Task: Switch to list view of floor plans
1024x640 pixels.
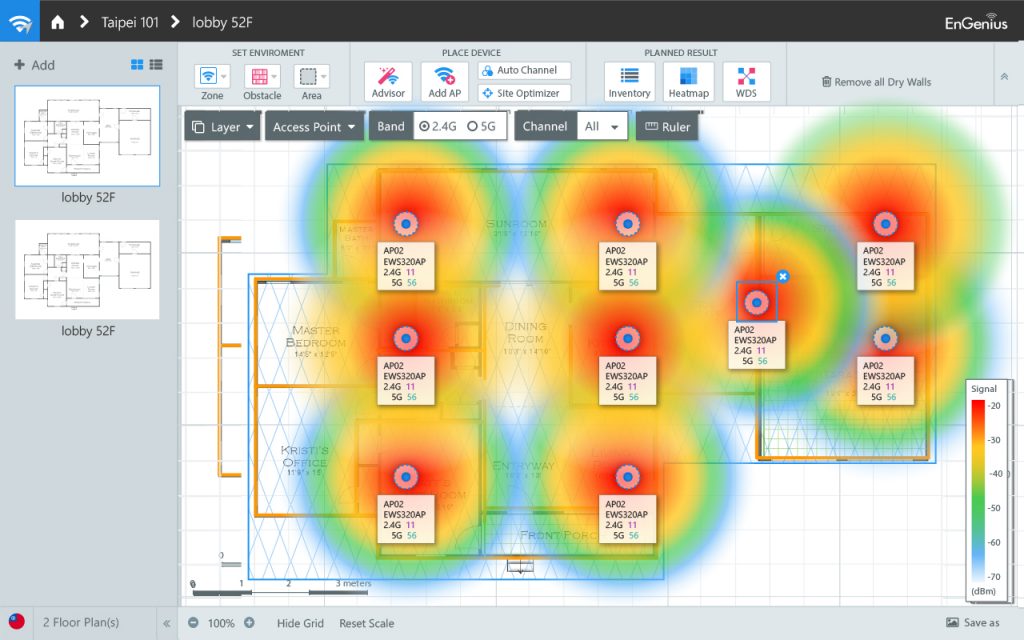Action: tap(156, 65)
